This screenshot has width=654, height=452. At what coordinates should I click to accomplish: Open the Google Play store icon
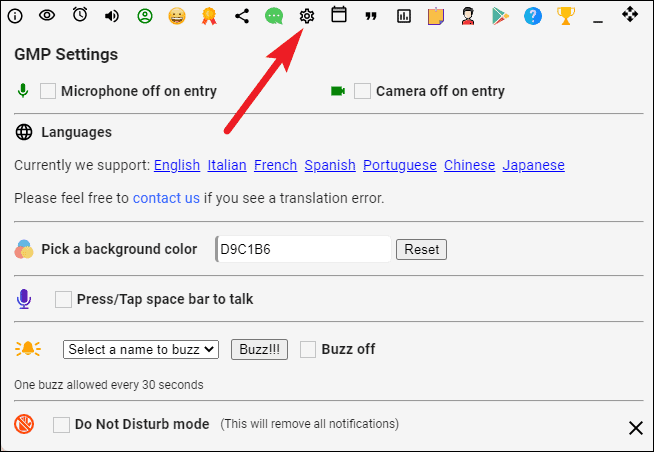point(500,16)
